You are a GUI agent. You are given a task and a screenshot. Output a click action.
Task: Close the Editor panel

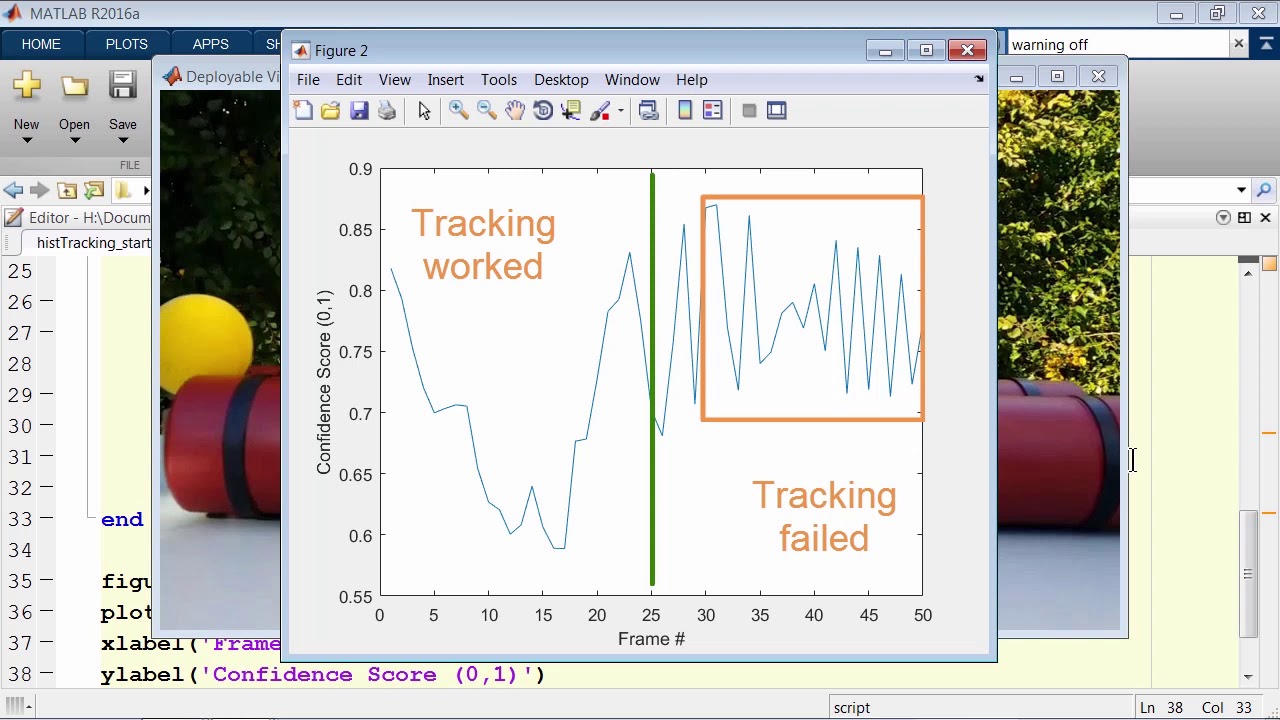pyautogui.click(x=1265, y=218)
